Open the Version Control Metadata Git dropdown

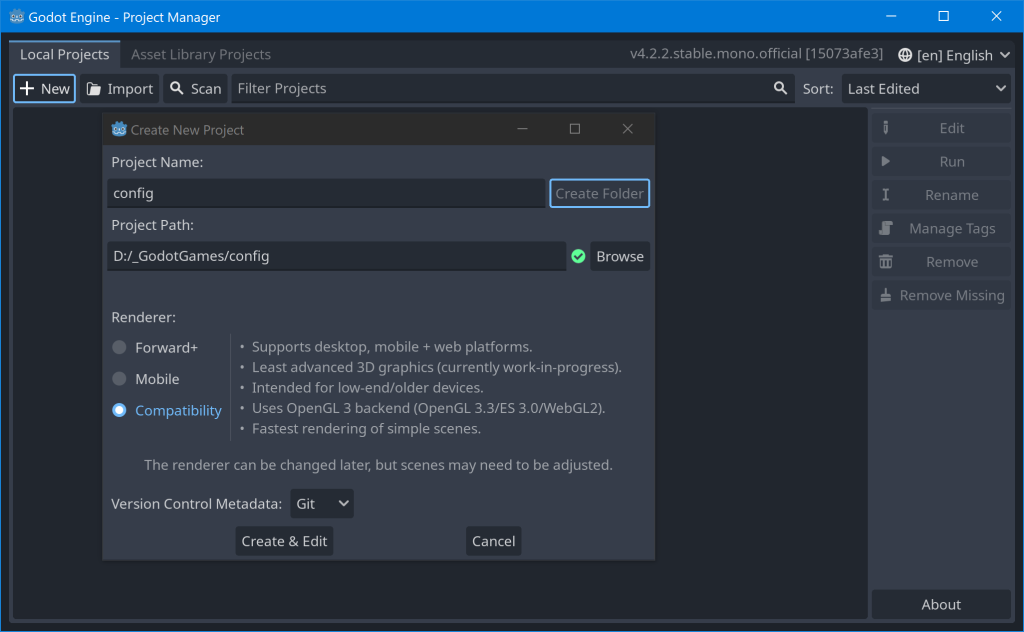321,504
